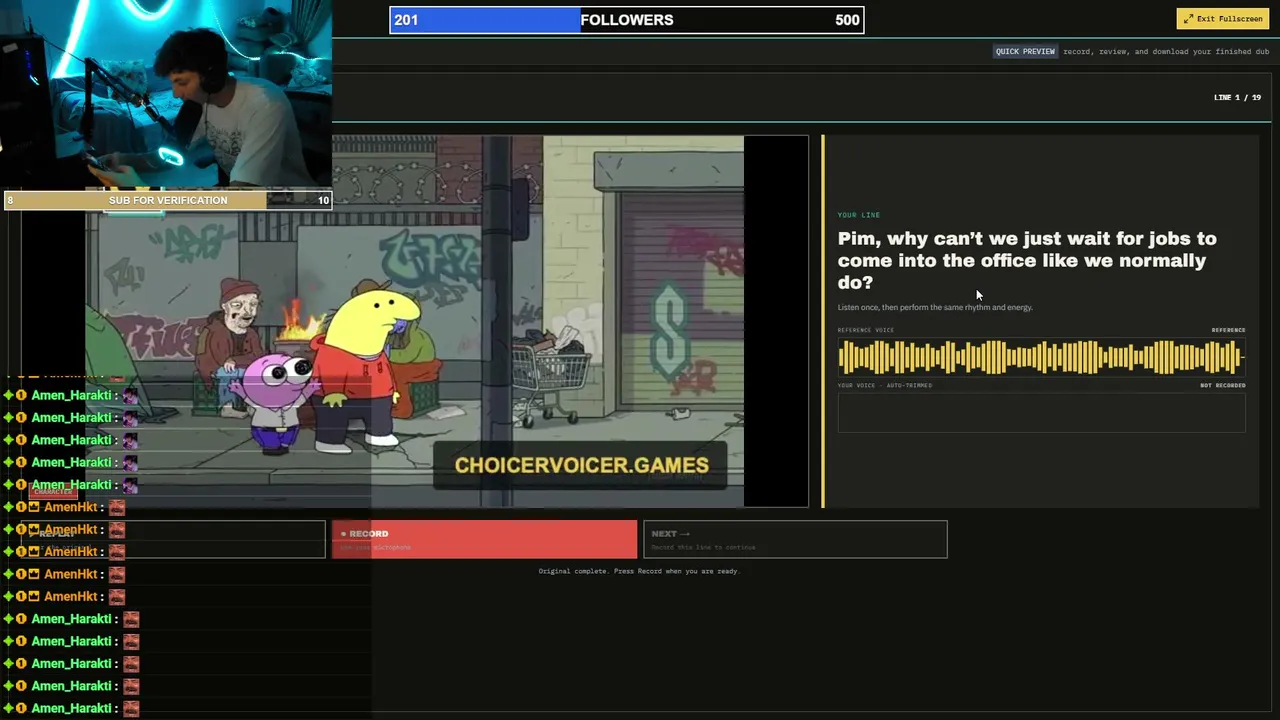The width and height of the screenshot is (1280, 720).
Task: Click the 'Original complete. Press Record' status message
Action: [639, 571]
